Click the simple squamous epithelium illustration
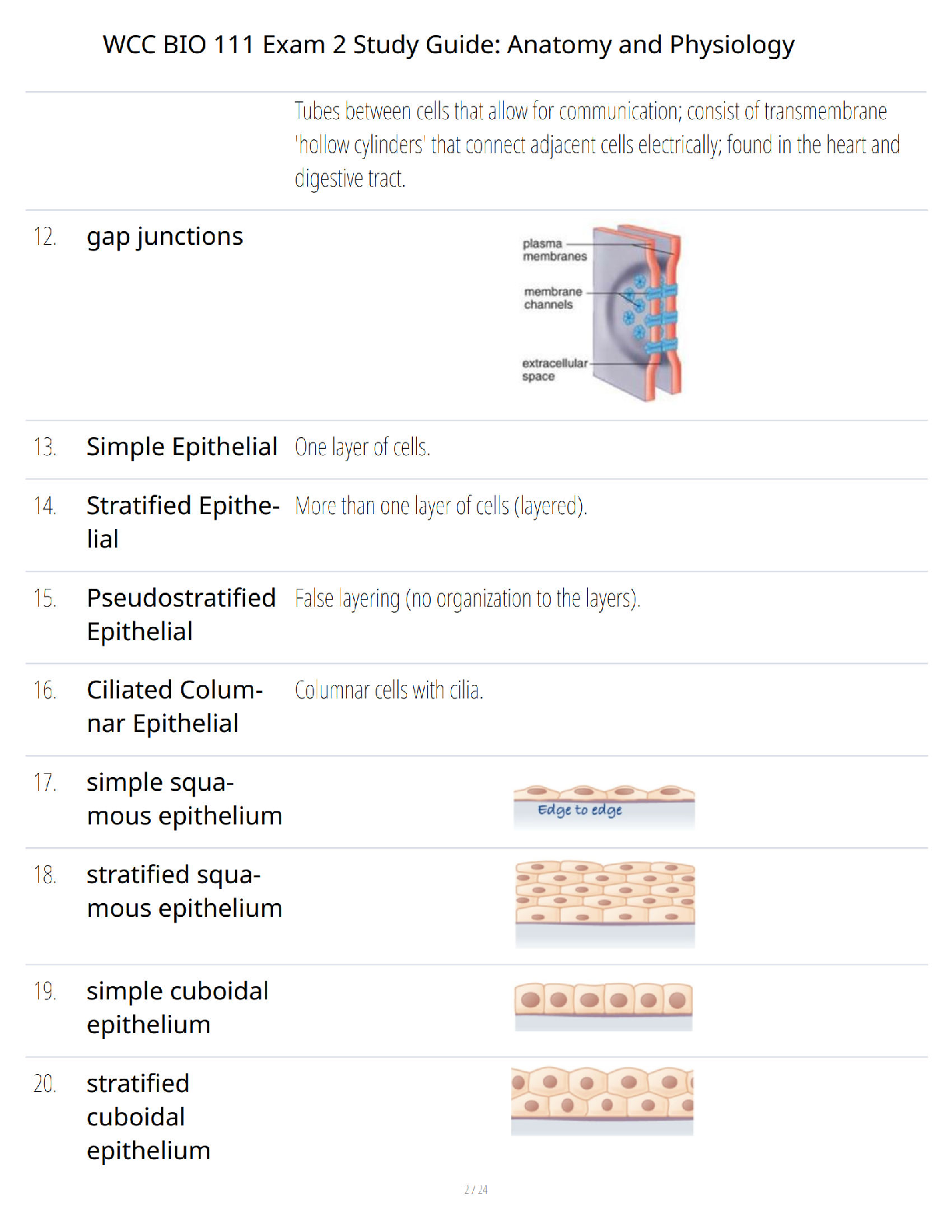This screenshot has height=1232, width=952. click(x=604, y=808)
